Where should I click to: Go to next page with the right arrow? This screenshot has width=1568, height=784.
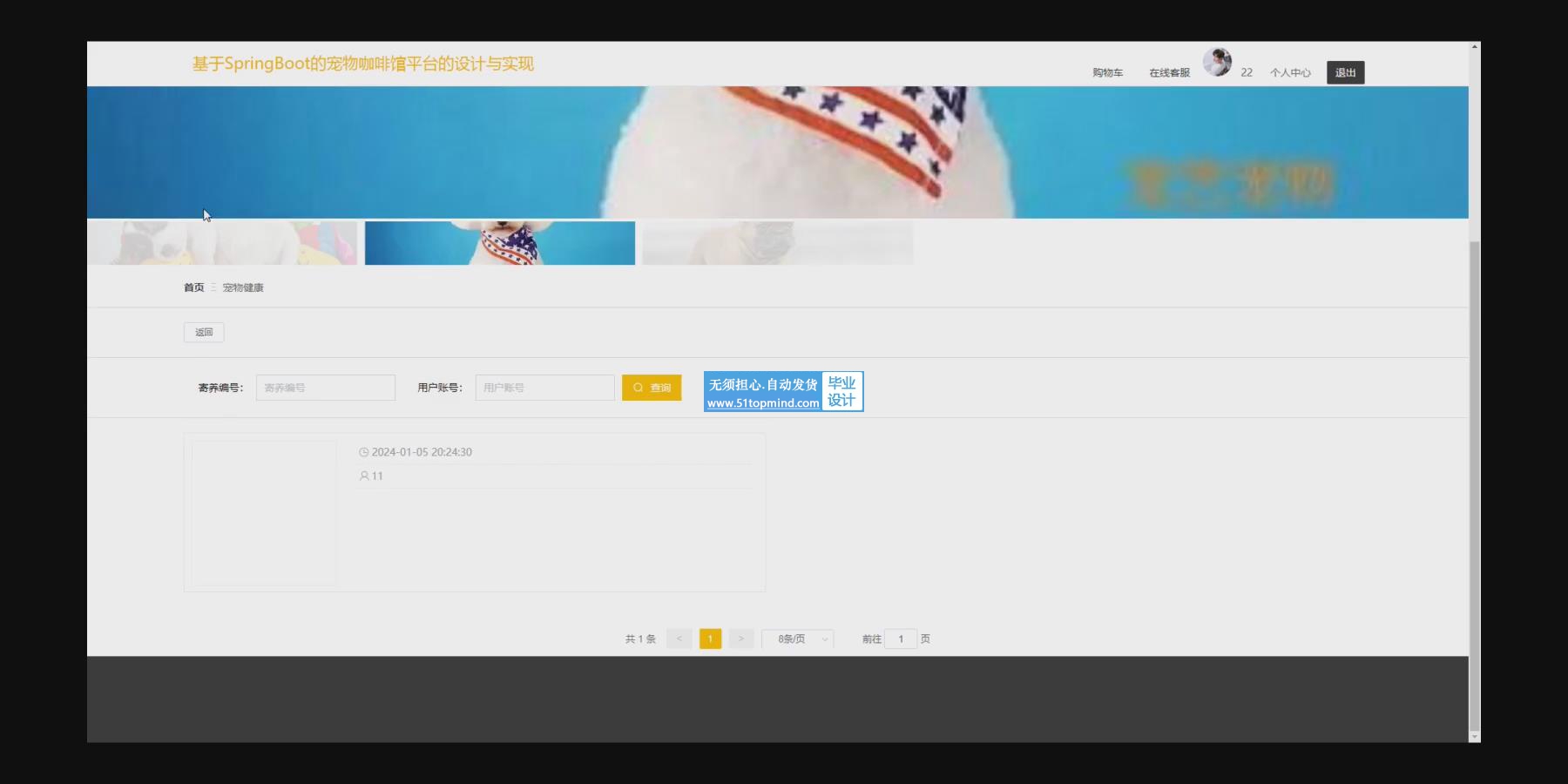(x=741, y=639)
